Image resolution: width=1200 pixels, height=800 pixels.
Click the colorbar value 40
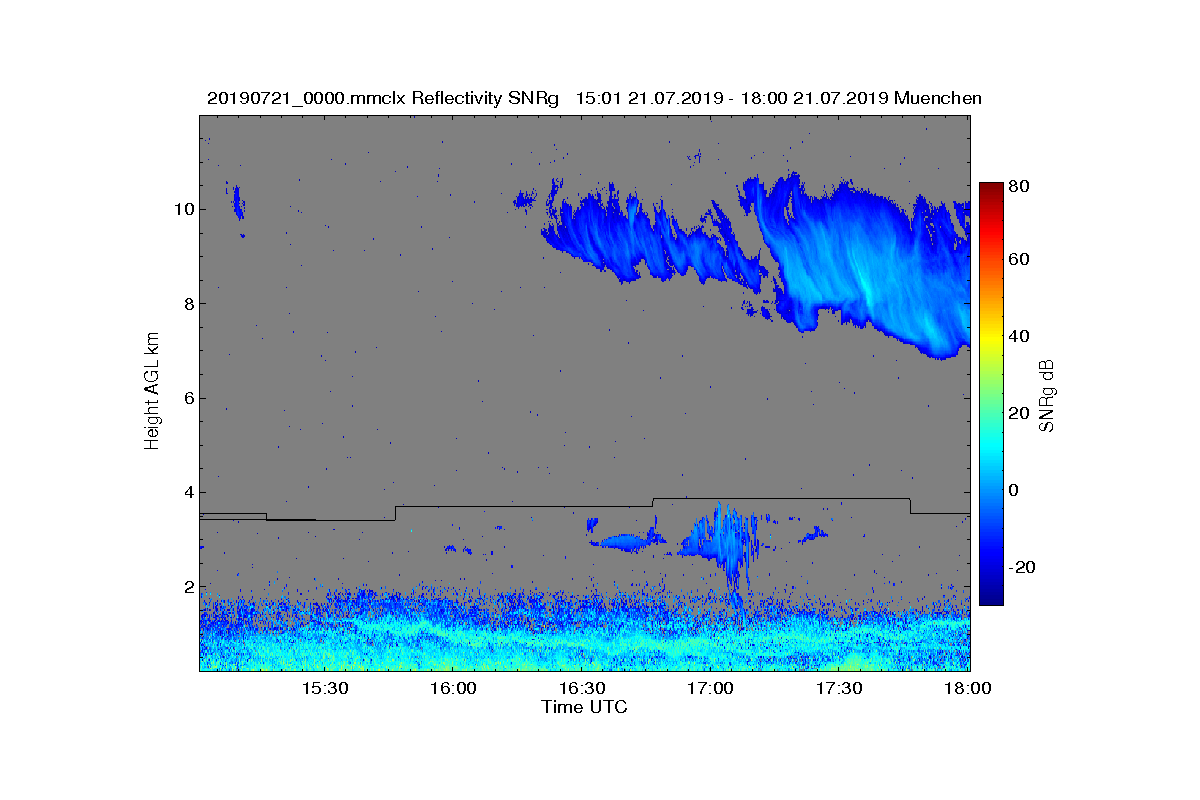pyautogui.click(x=1019, y=337)
